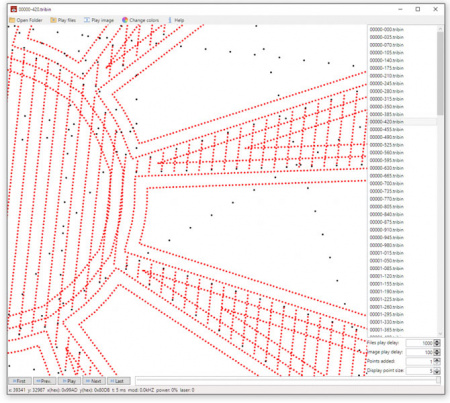Open Help from the toolbar

coord(176,20)
